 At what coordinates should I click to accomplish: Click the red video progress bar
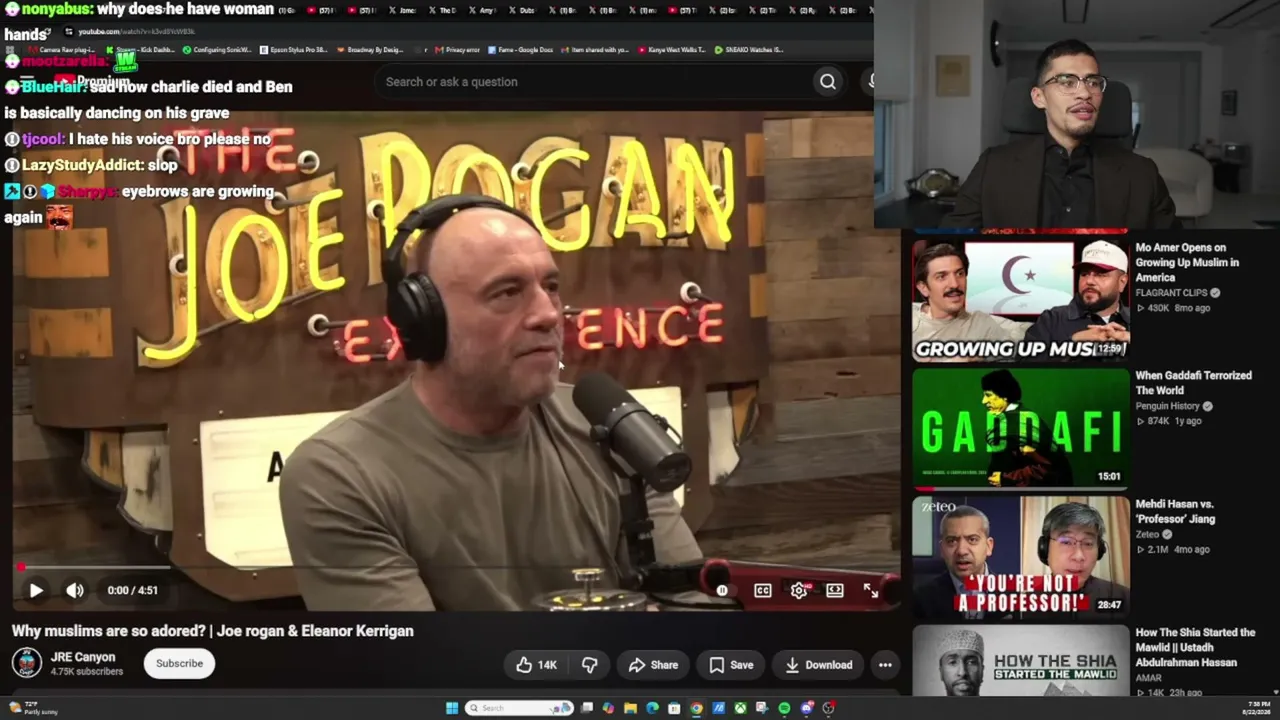(x=456, y=567)
